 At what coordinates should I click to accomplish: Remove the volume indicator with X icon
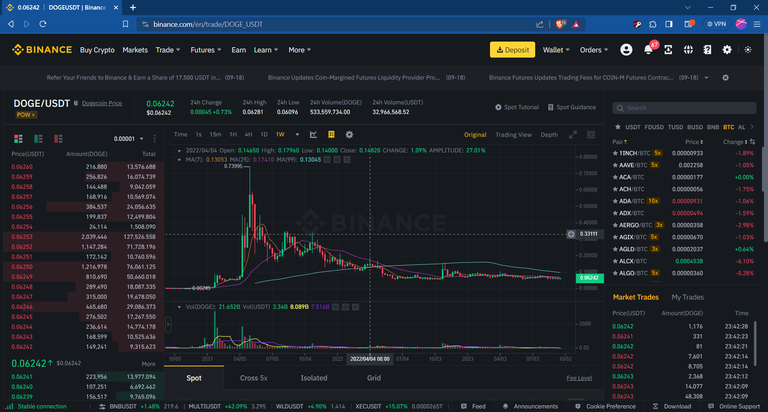click(356, 307)
